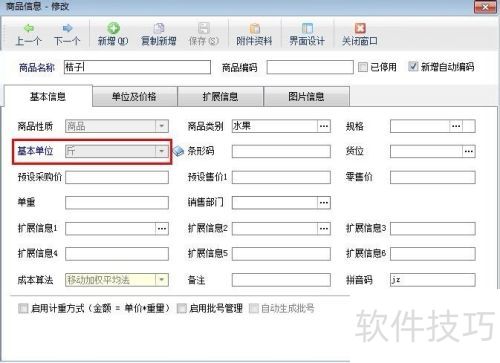Viewport: 500px width, 363px height.
Task: Open the 货位 ellipsis picker
Action: coord(469,152)
